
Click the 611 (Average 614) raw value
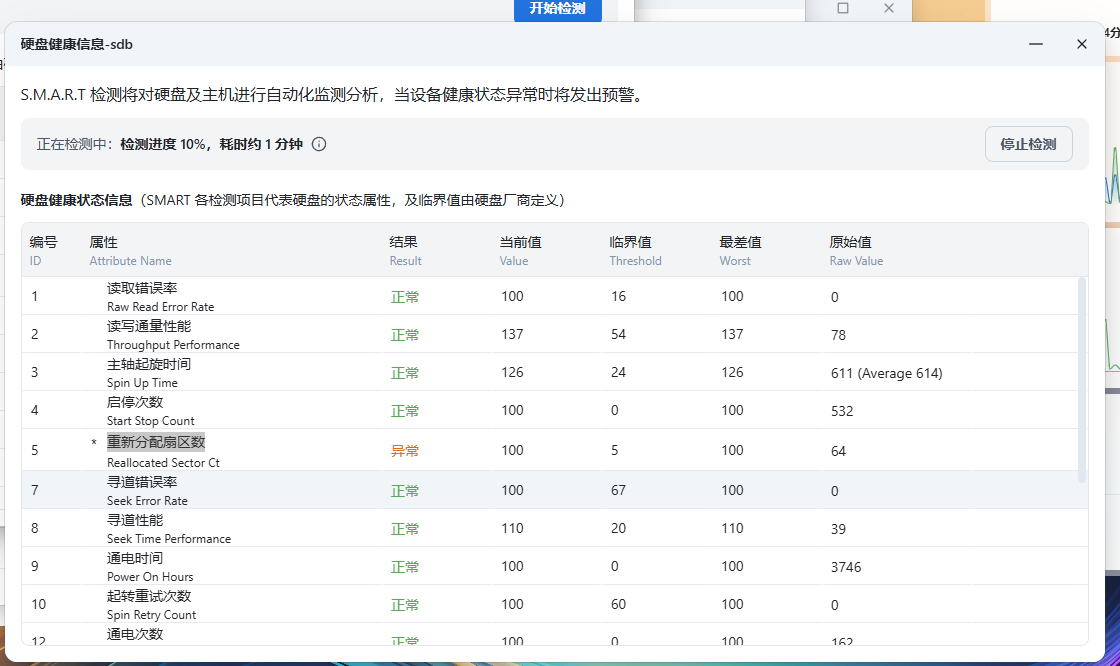click(x=886, y=373)
